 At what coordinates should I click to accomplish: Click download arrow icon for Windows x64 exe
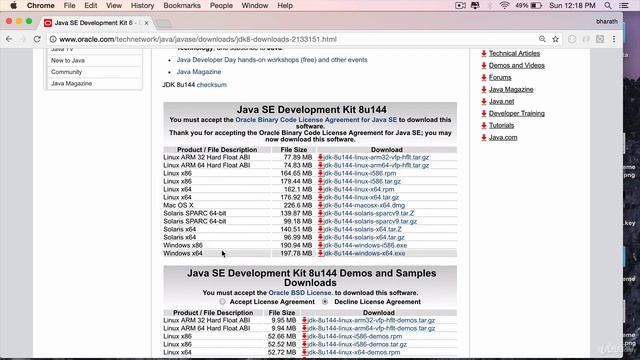pos(320,253)
